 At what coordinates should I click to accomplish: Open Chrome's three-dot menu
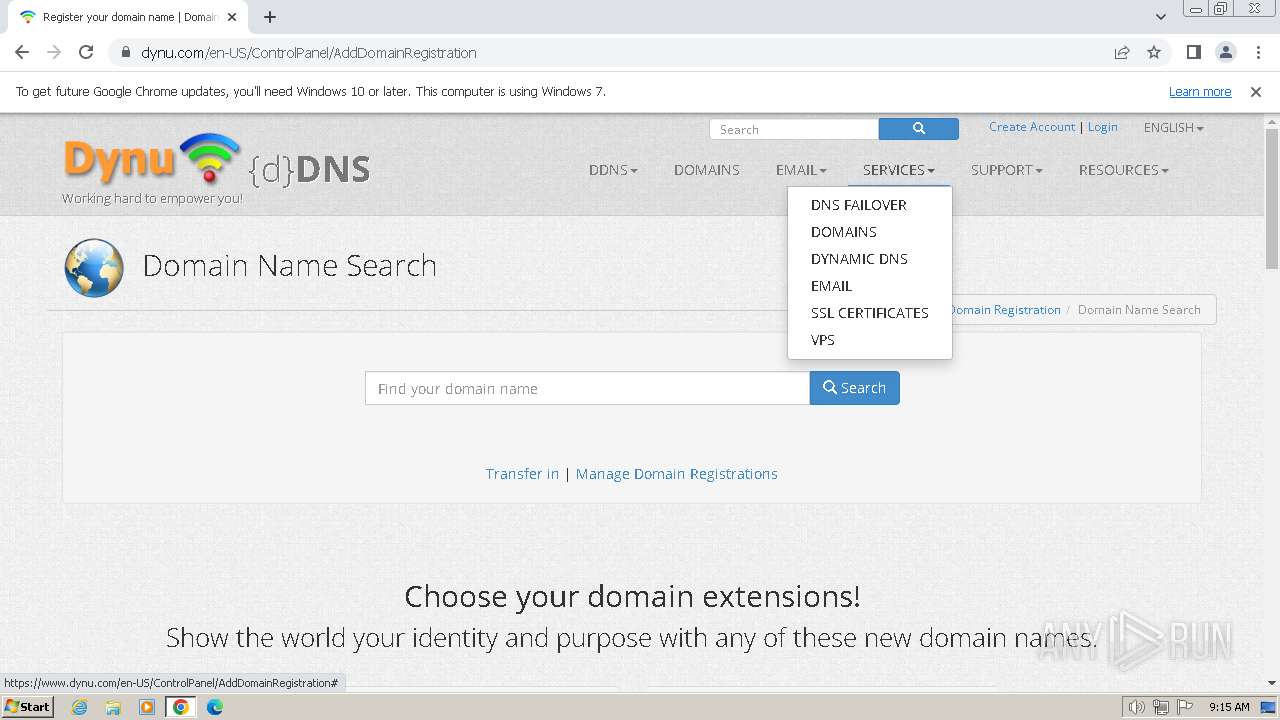coord(1258,52)
